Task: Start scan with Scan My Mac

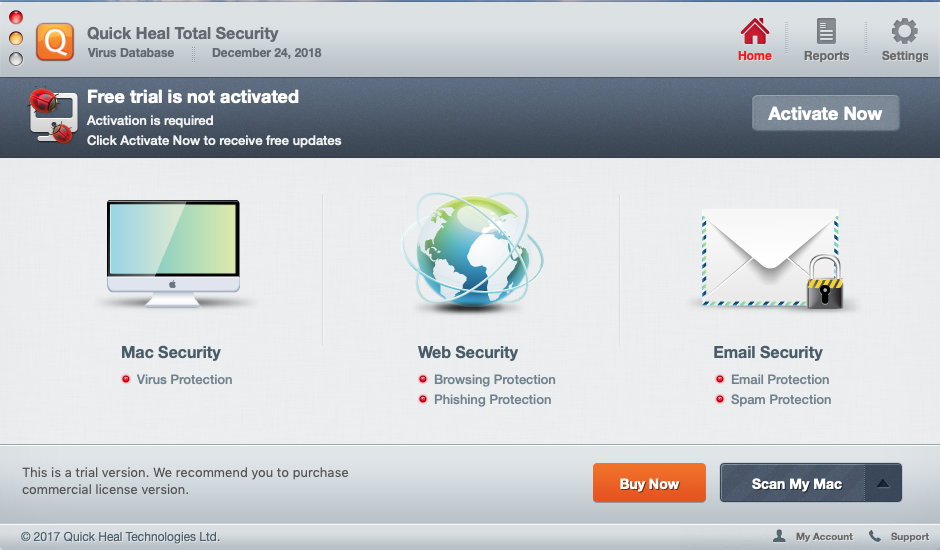Action: pos(793,483)
